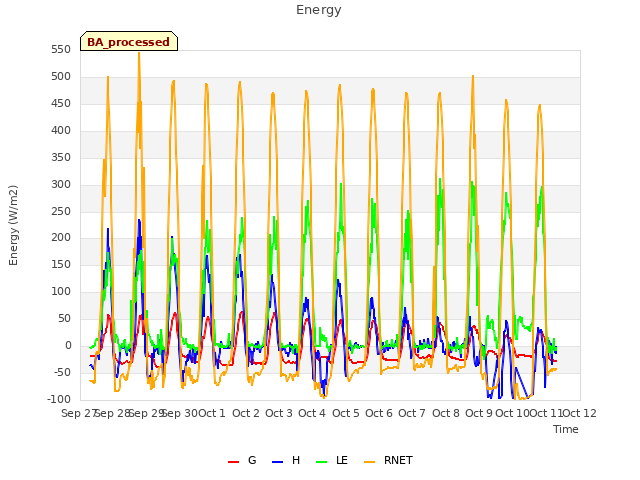This screenshot has height=480, width=640.
Task: Click the 350 y-axis tick label
Action: [x=61, y=157]
